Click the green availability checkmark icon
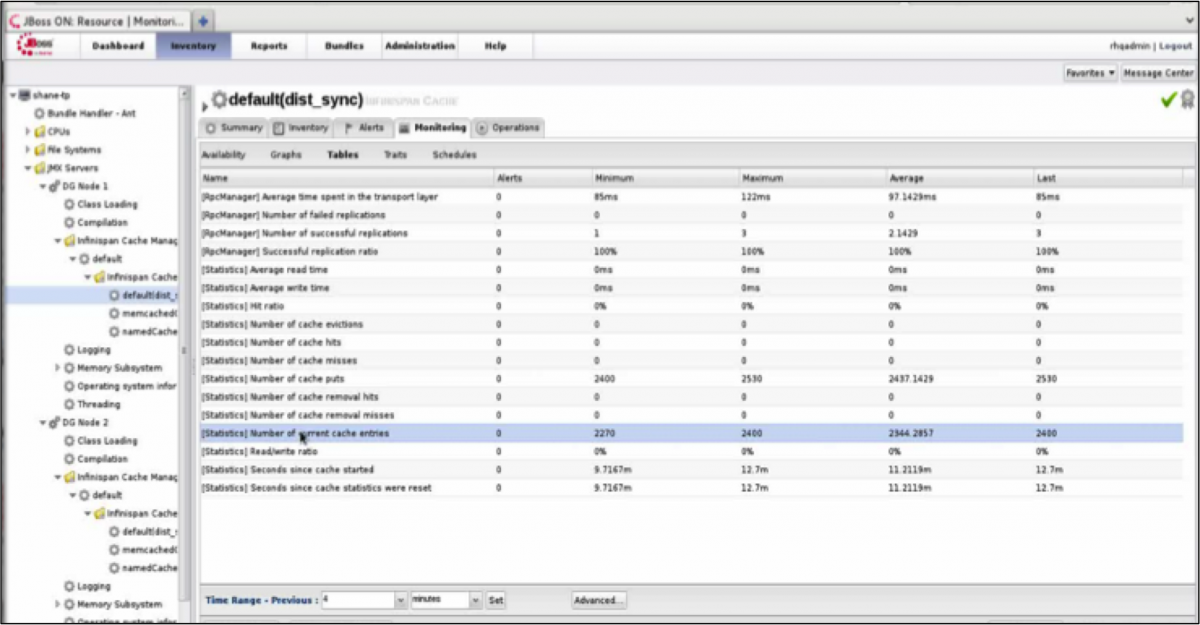Screen dimensions: 1200x625 click(1168, 99)
